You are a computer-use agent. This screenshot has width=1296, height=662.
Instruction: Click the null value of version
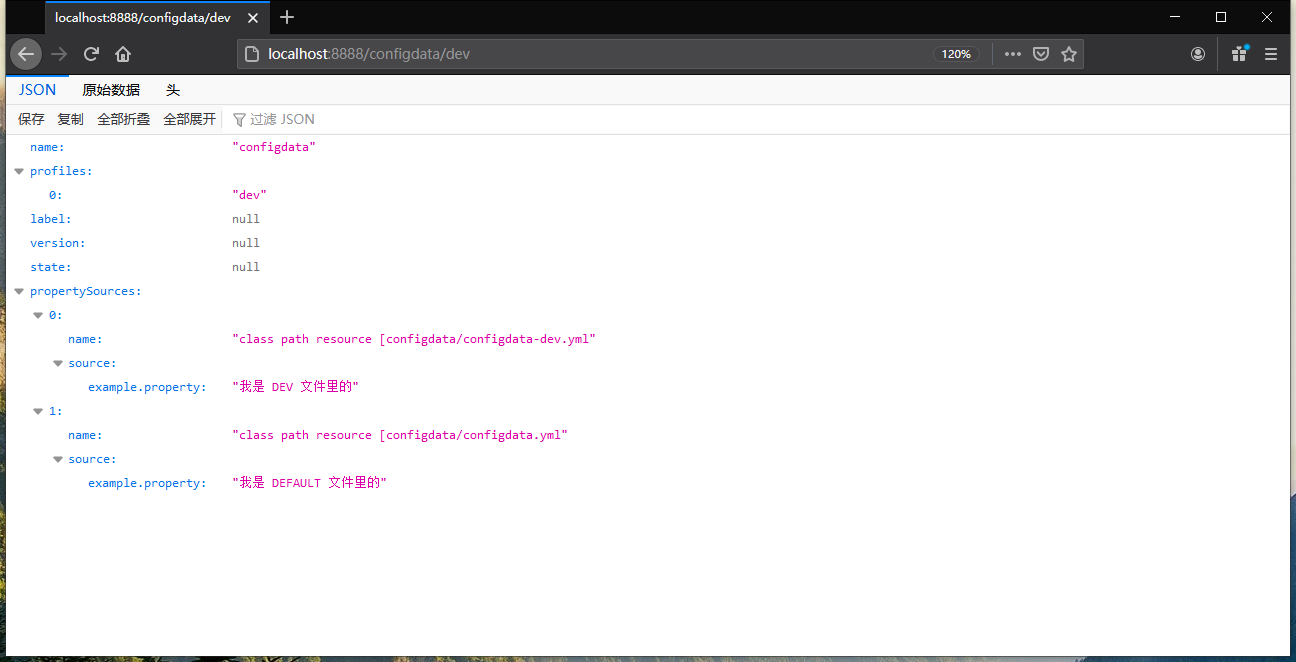246,243
